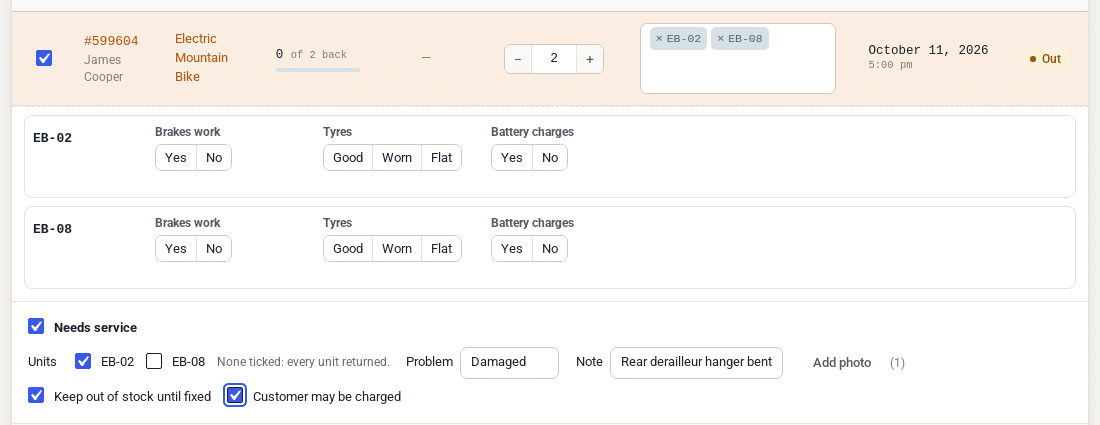The height and width of the screenshot is (425, 1100).
Task: Open the Problem dropdown showing Damaged
Action: 509,363
